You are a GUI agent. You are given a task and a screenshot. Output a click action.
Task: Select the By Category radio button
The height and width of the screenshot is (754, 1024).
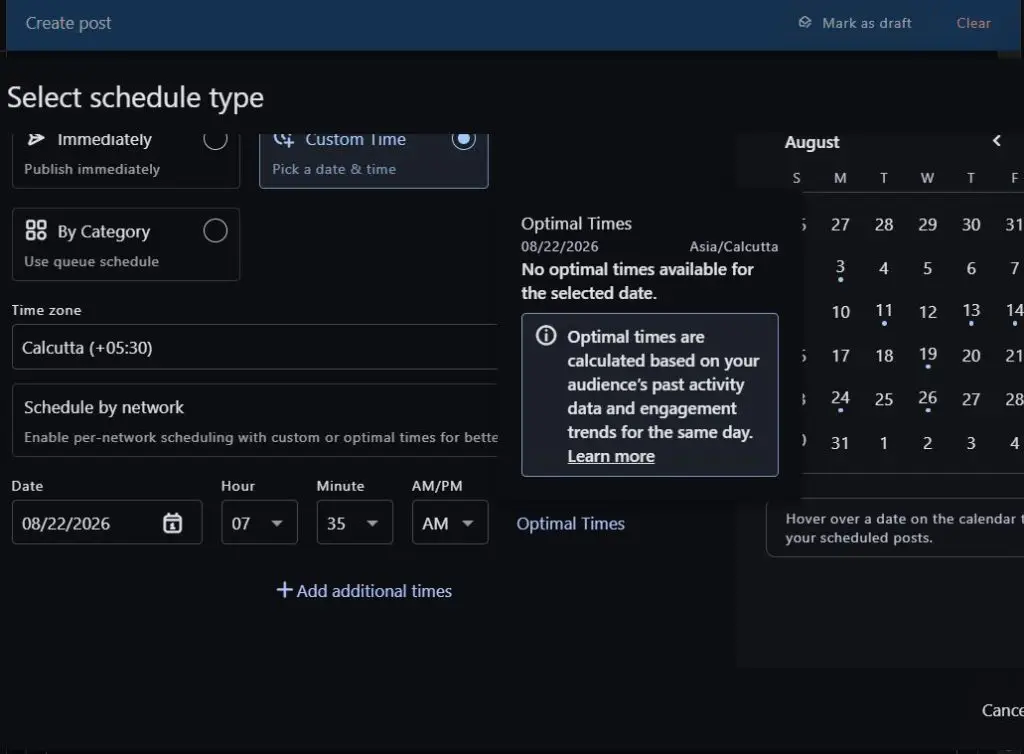(x=216, y=230)
